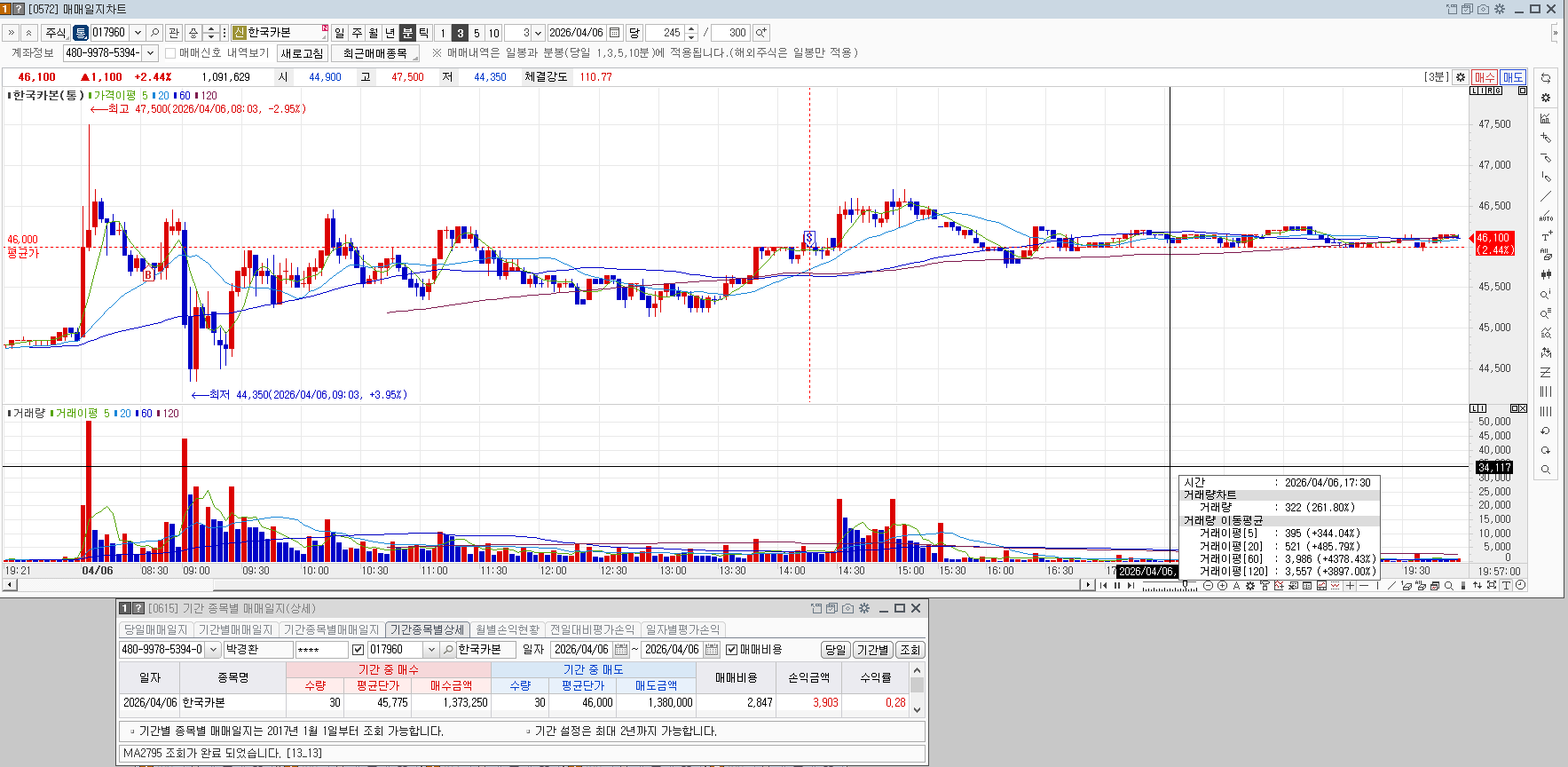Open the end date calendar in journal window

[x=712, y=650]
